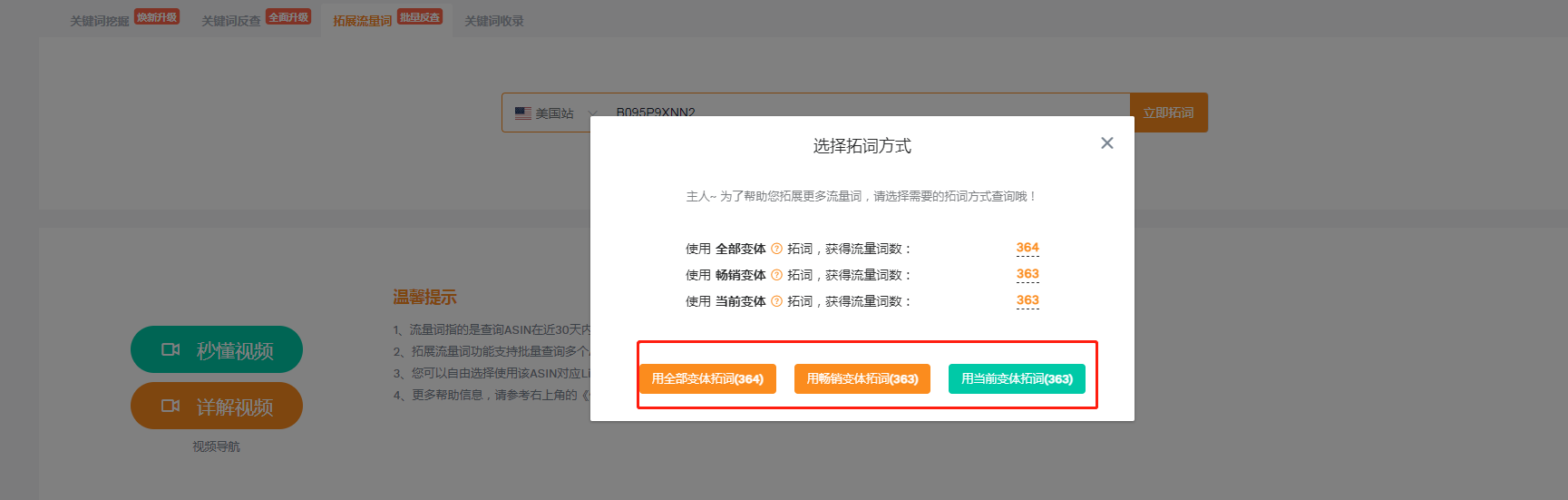Close the 选择拓词方式 dialog
This screenshot has width=1568, height=500.
(1106, 142)
